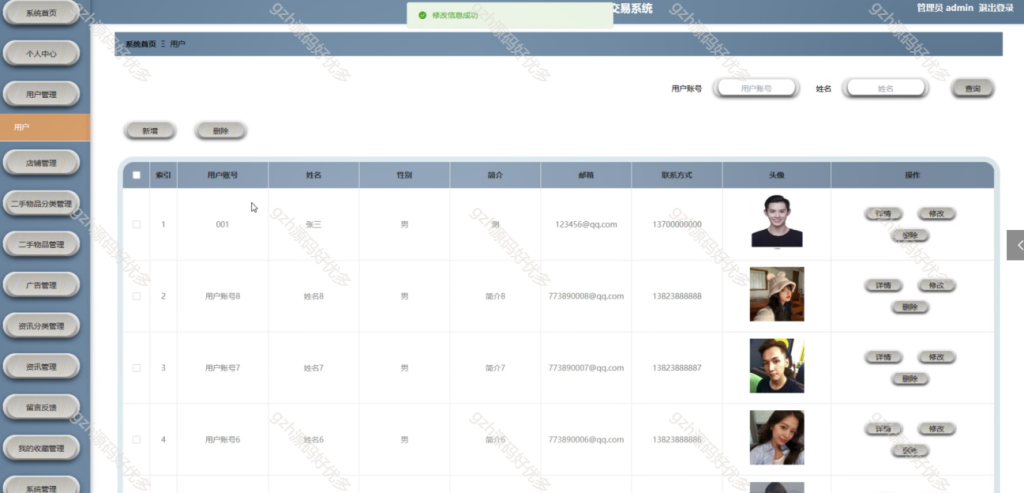Expand the 我的收藏管理 sidebar menu
Screen dimensions: 1024x493
[x=41, y=448]
